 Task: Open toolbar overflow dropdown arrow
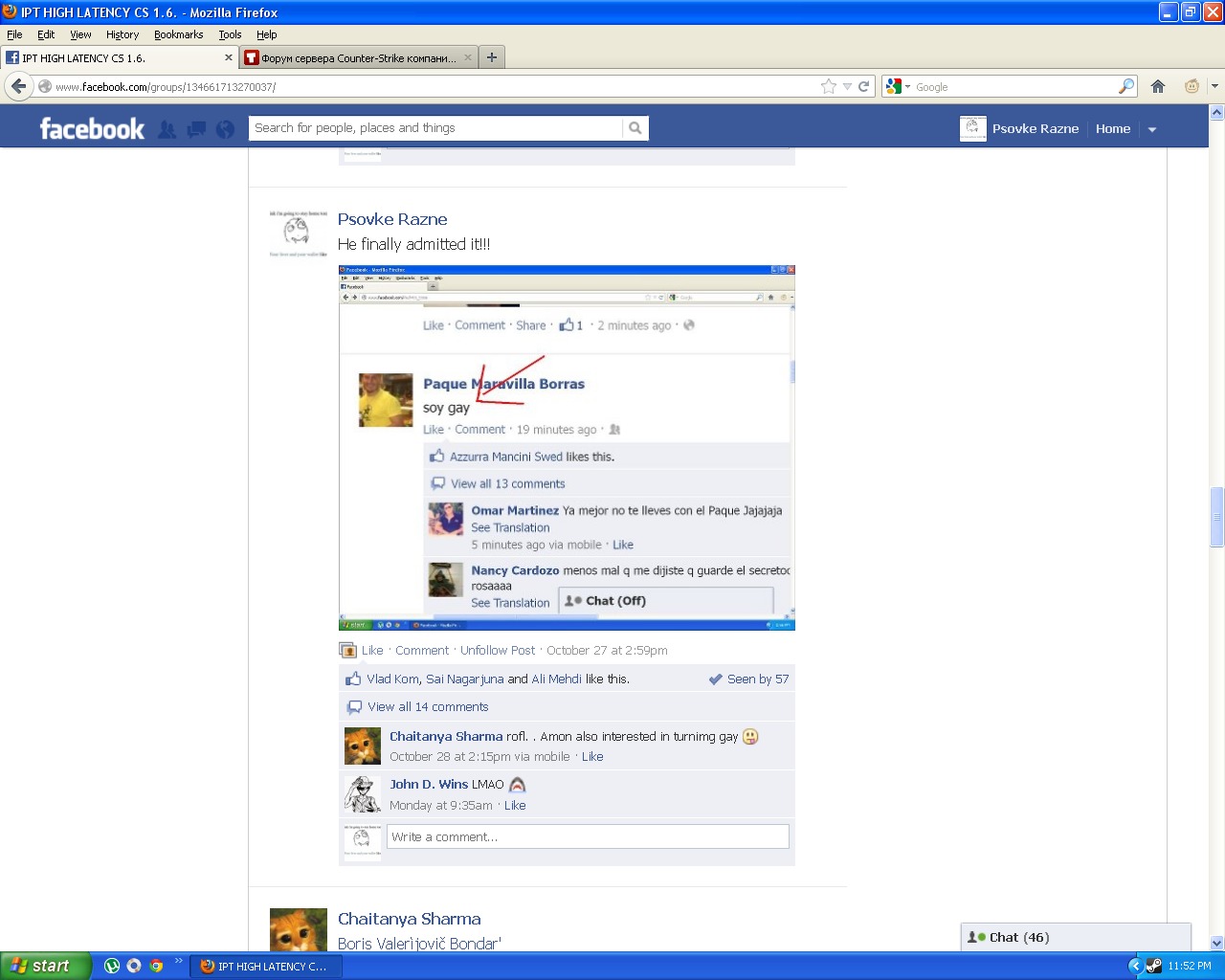tap(1214, 86)
